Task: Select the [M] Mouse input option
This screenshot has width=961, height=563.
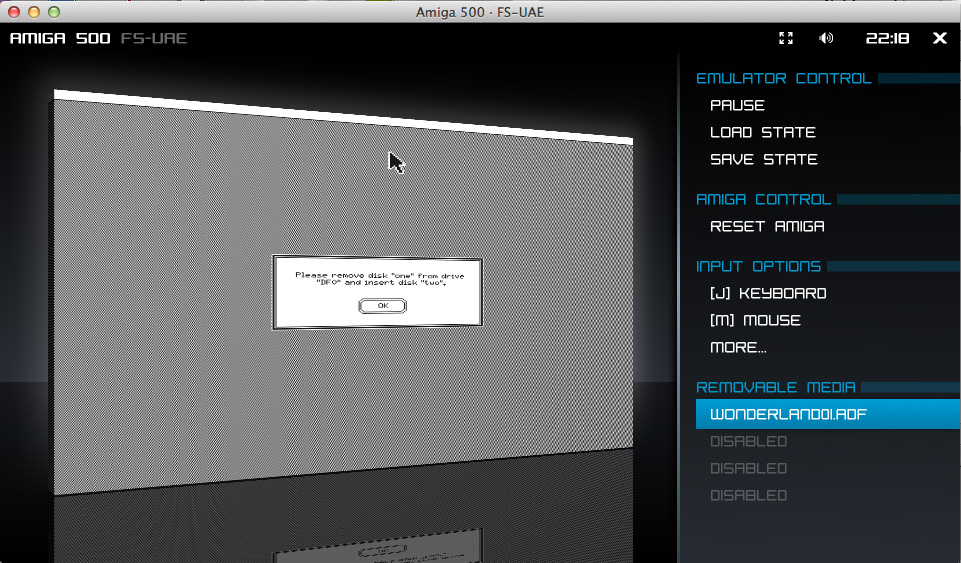Action: click(x=755, y=320)
